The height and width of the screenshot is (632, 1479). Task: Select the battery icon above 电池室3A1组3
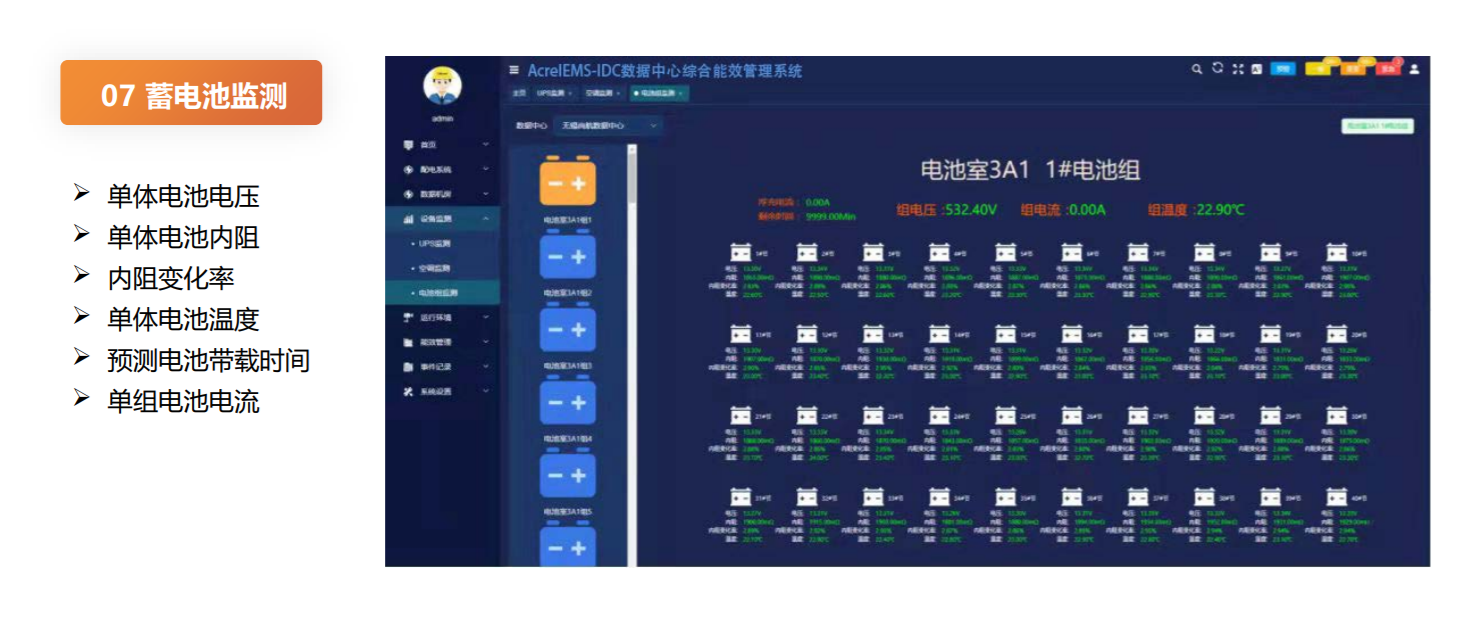coord(568,329)
